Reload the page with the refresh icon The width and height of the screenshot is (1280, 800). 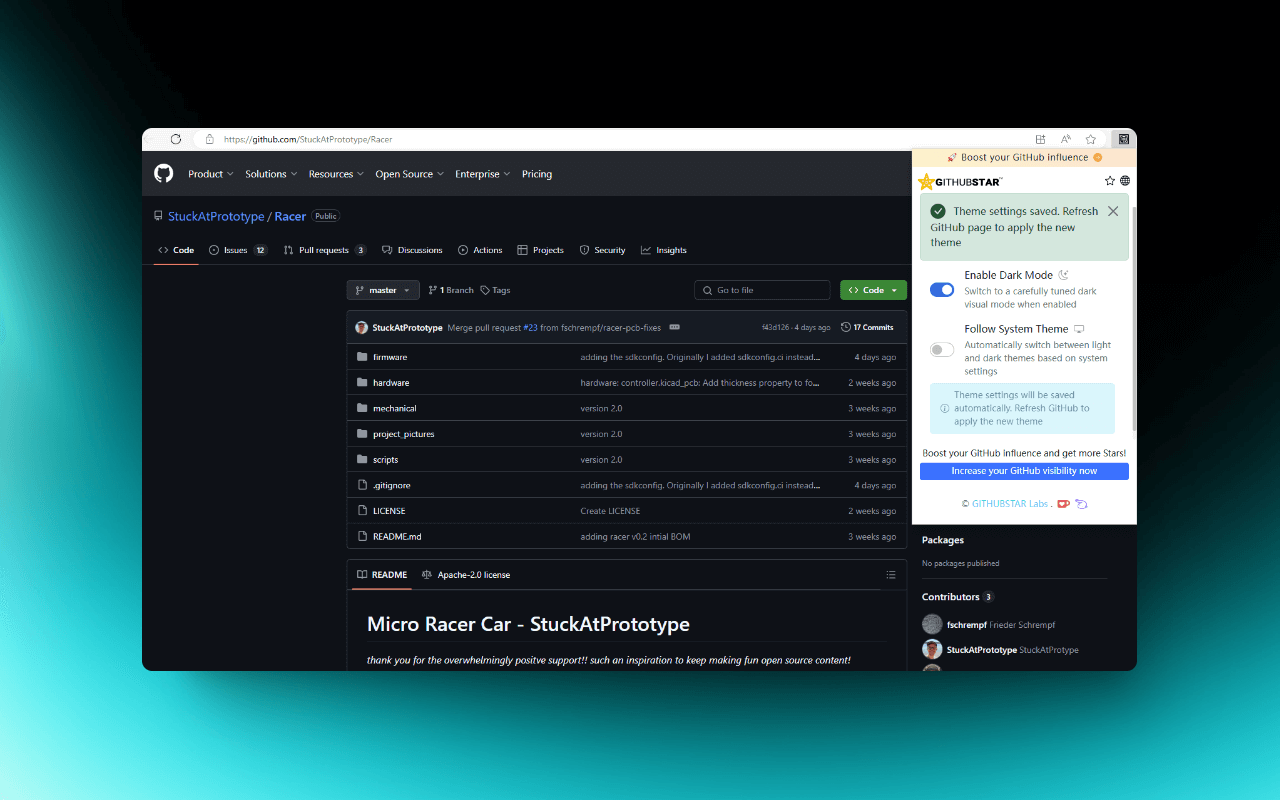point(176,139)
